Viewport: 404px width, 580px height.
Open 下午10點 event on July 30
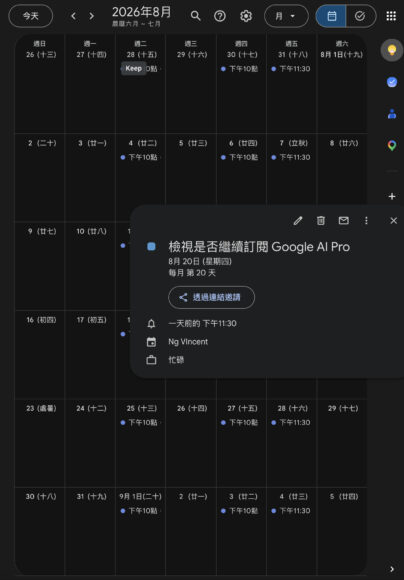[240, 69]
